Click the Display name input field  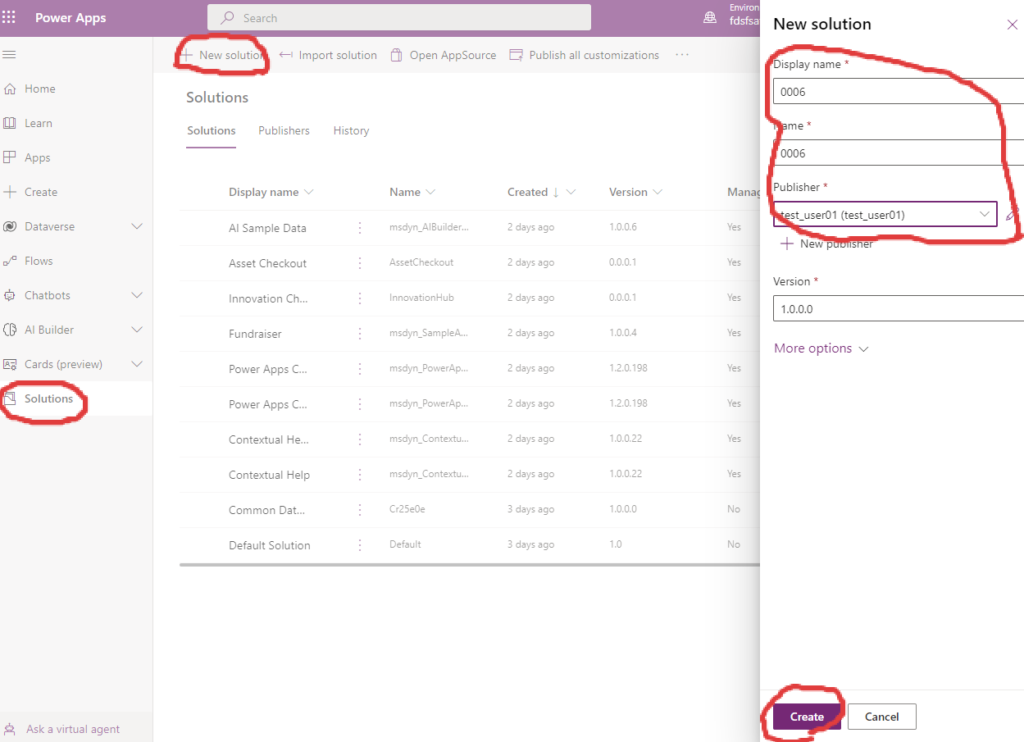click(895, 92)
